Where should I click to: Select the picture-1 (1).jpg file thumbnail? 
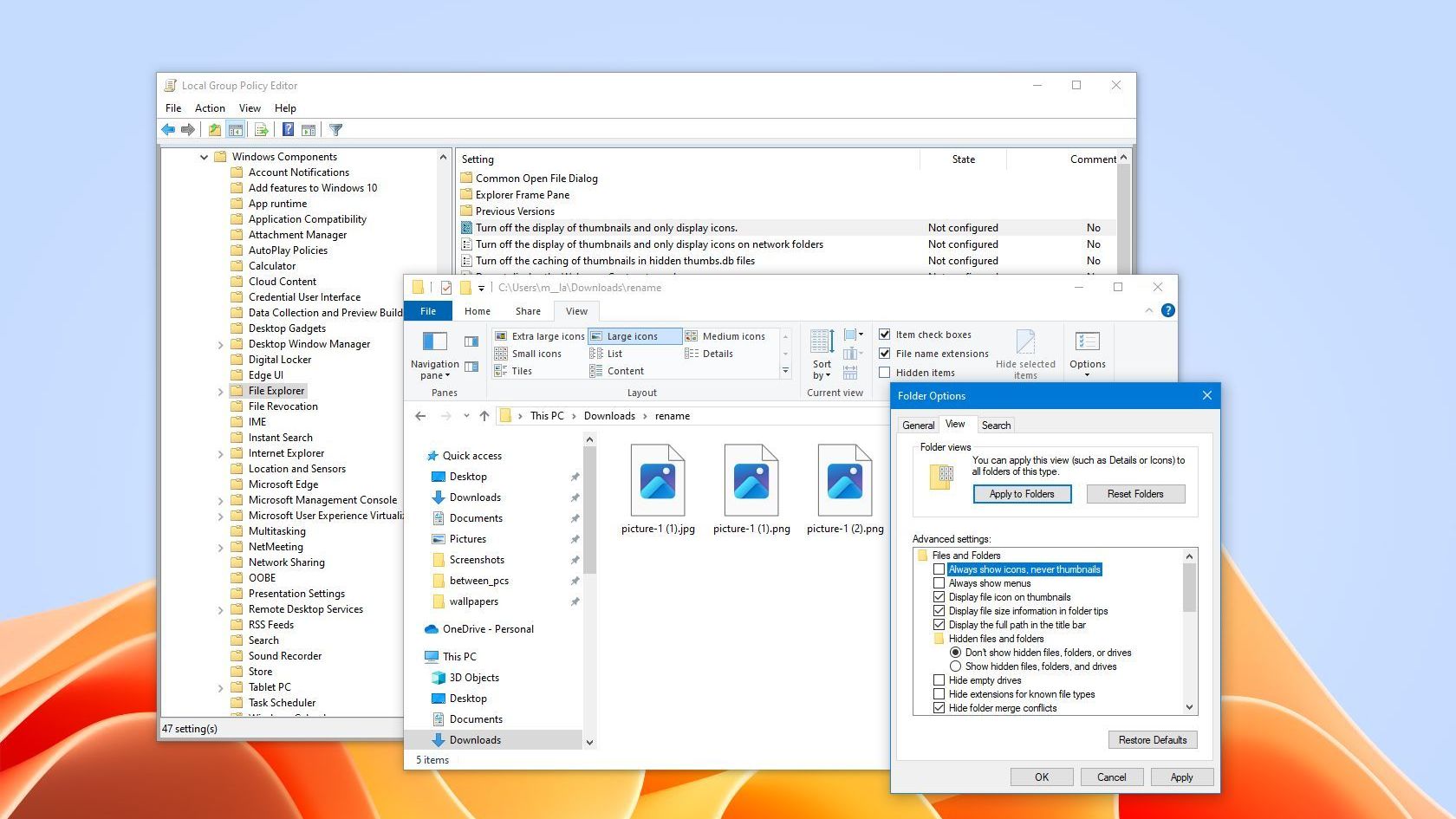[658, 481]
